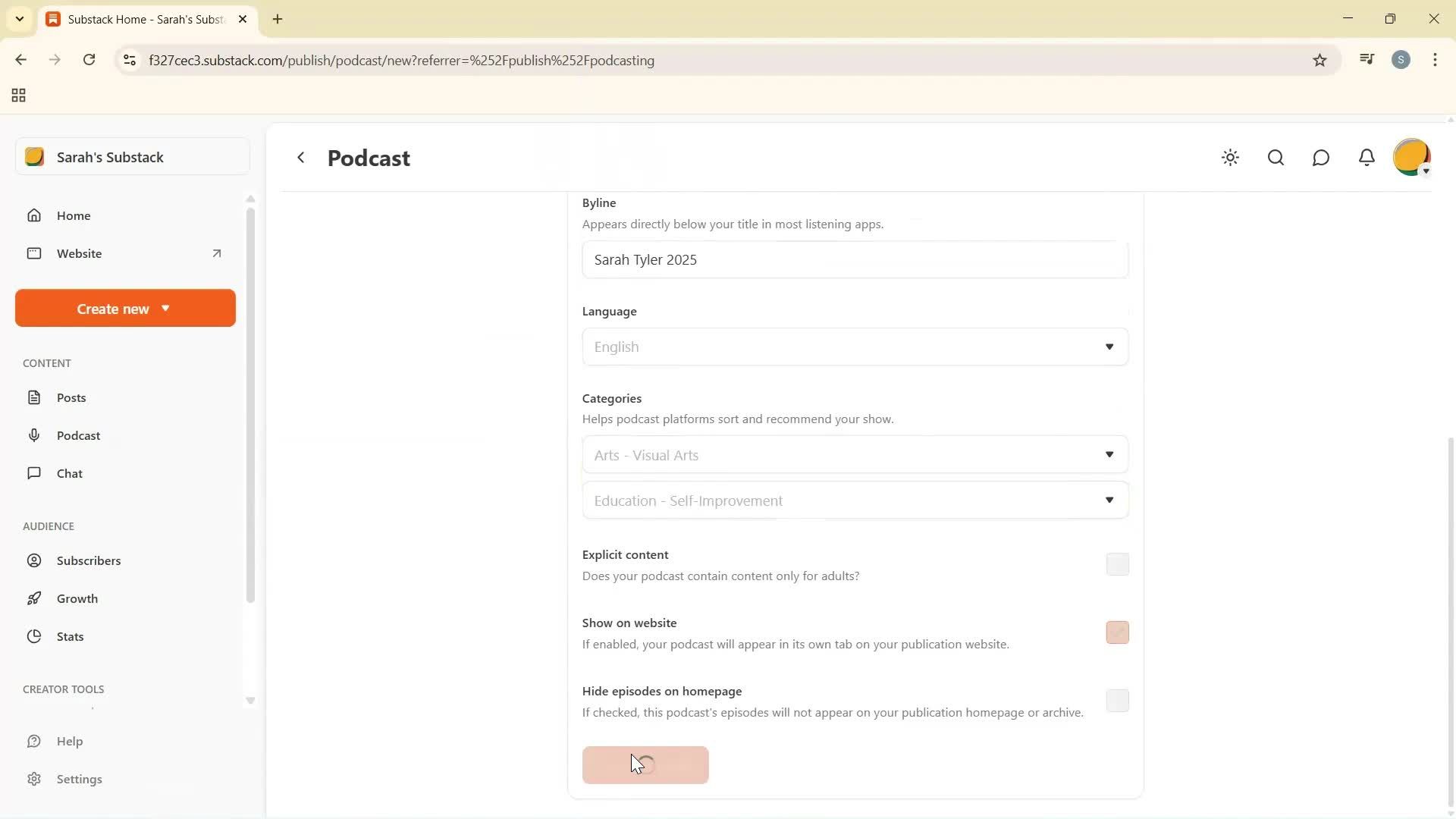
Task: Open the Growth section
Action: click(78, 598)
